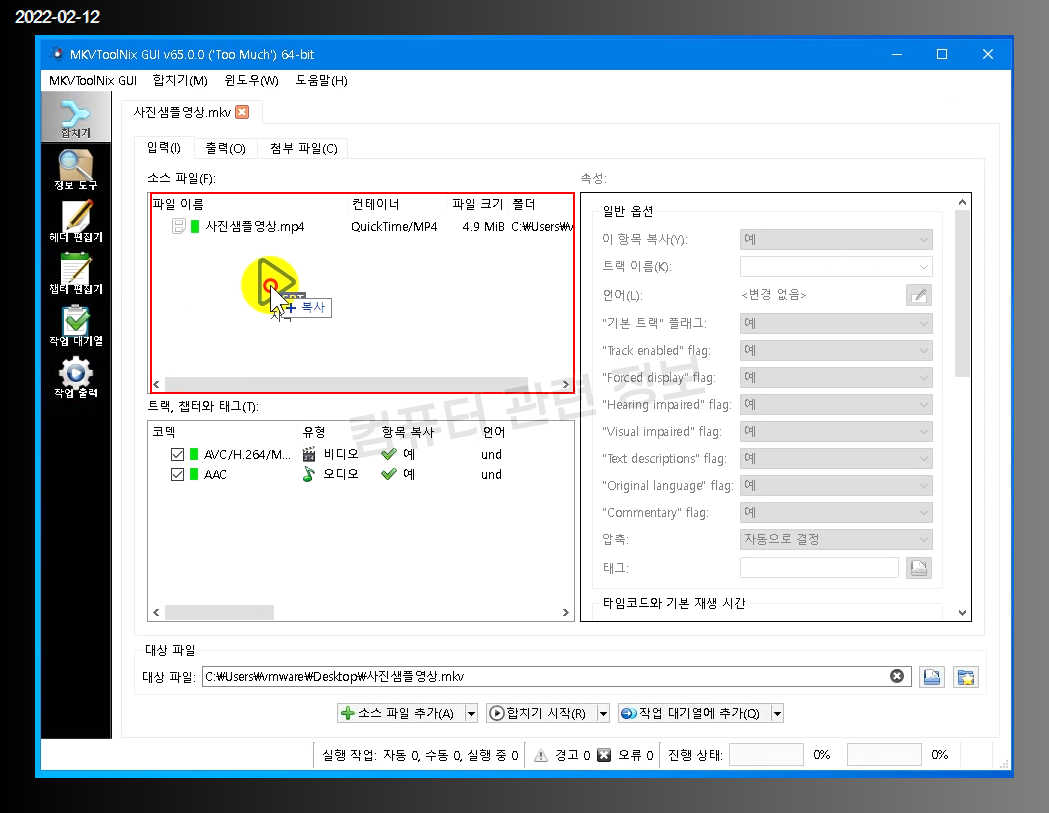1049x813 pixels.
Task: Open the "Original language" flag dropdown
Action: [x=836, y=486]
